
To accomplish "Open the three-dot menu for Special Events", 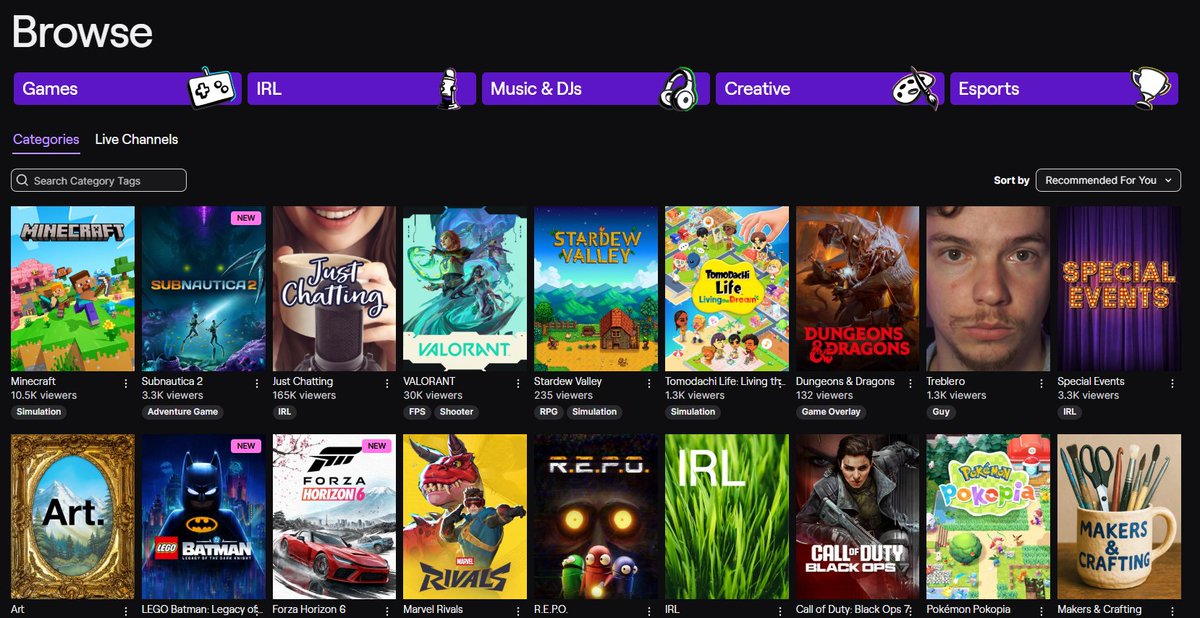I will 1172,383.
